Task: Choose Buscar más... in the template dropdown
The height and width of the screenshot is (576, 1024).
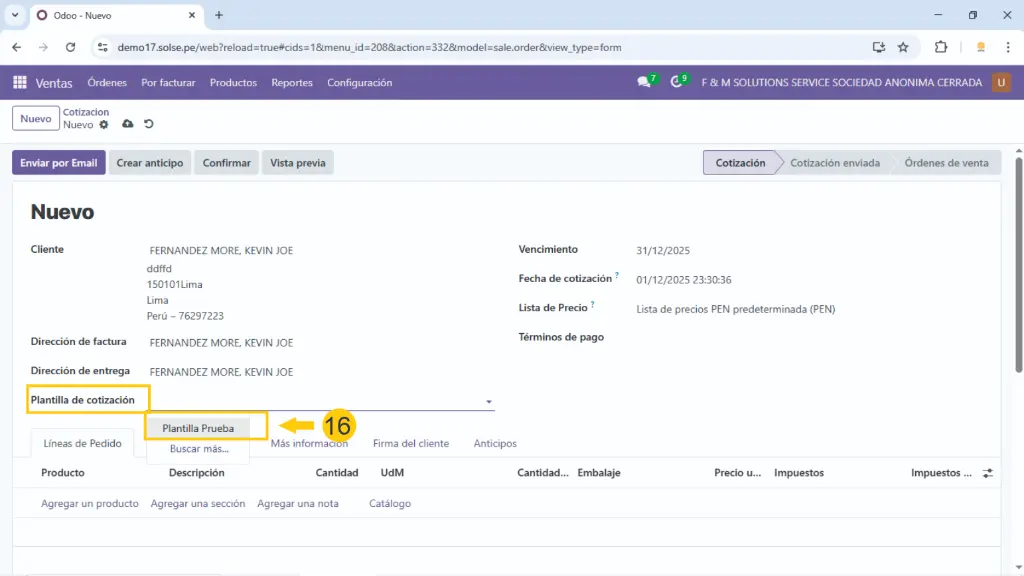Action: tap(198, 449)
